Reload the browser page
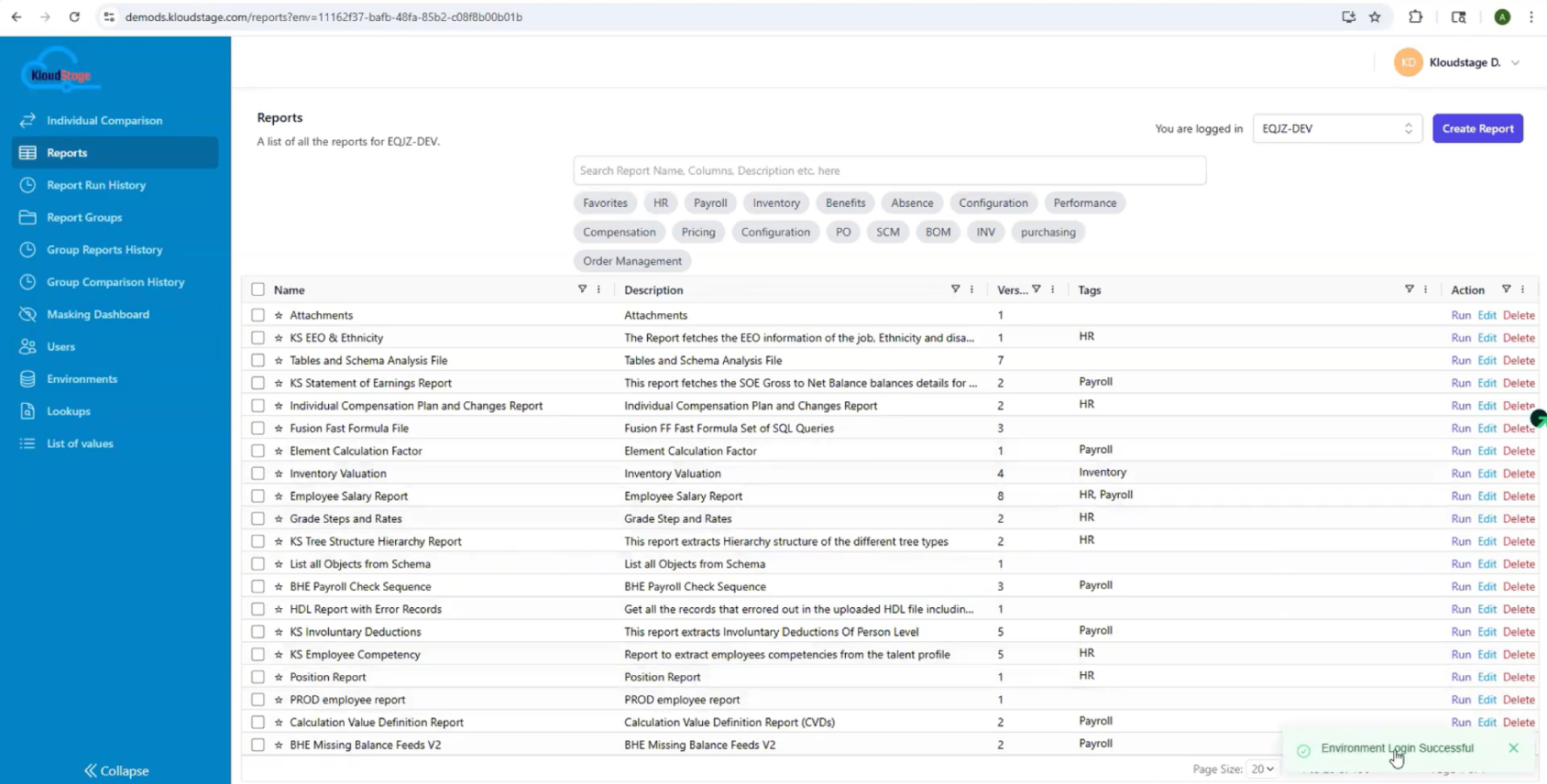This screenshot has height=784, width=1547. (x=74, y=16)
